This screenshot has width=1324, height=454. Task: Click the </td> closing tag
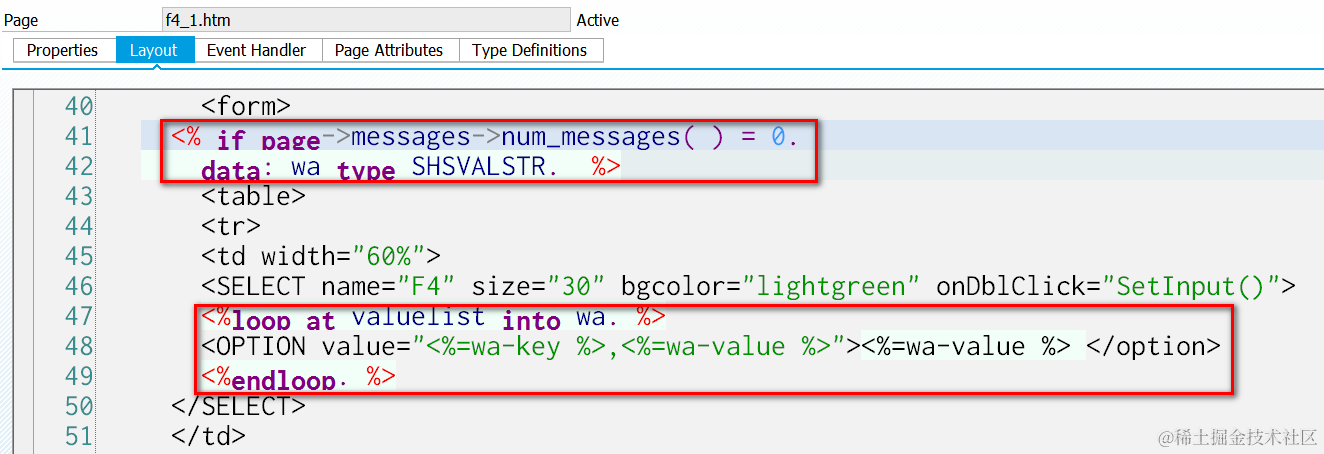point(208,436)
